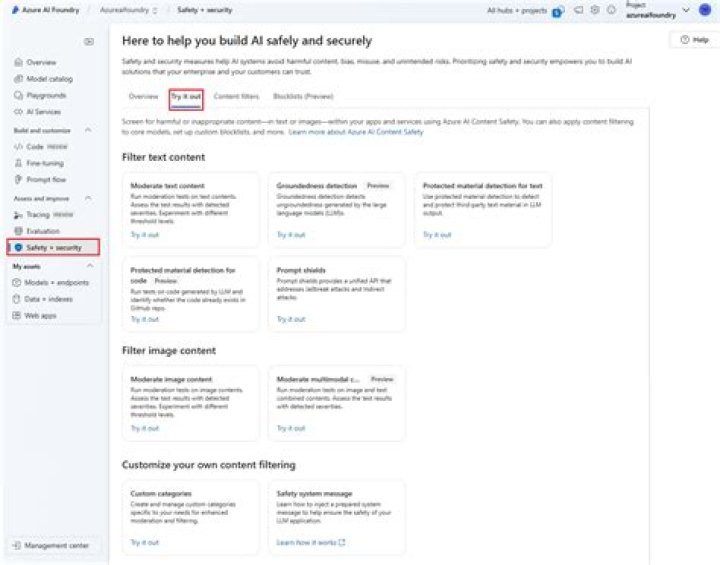
Task: Click the Fine-tuning flask icon
Action: [x=18, y=163]
